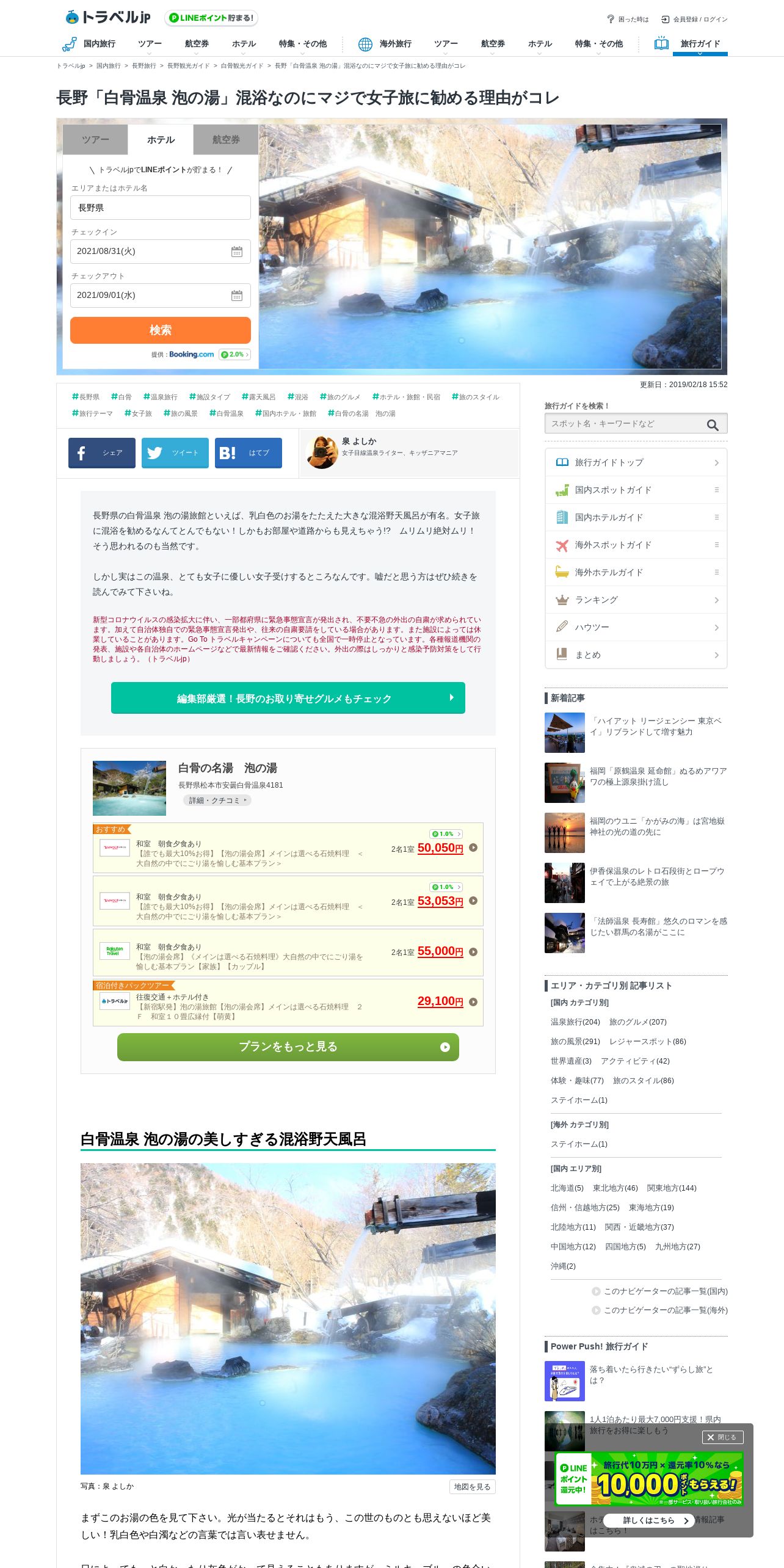Open 温泉旅行(204) category link
Screen dimensions: 784x1568
pyautogui.click(x=575, y=1022)
